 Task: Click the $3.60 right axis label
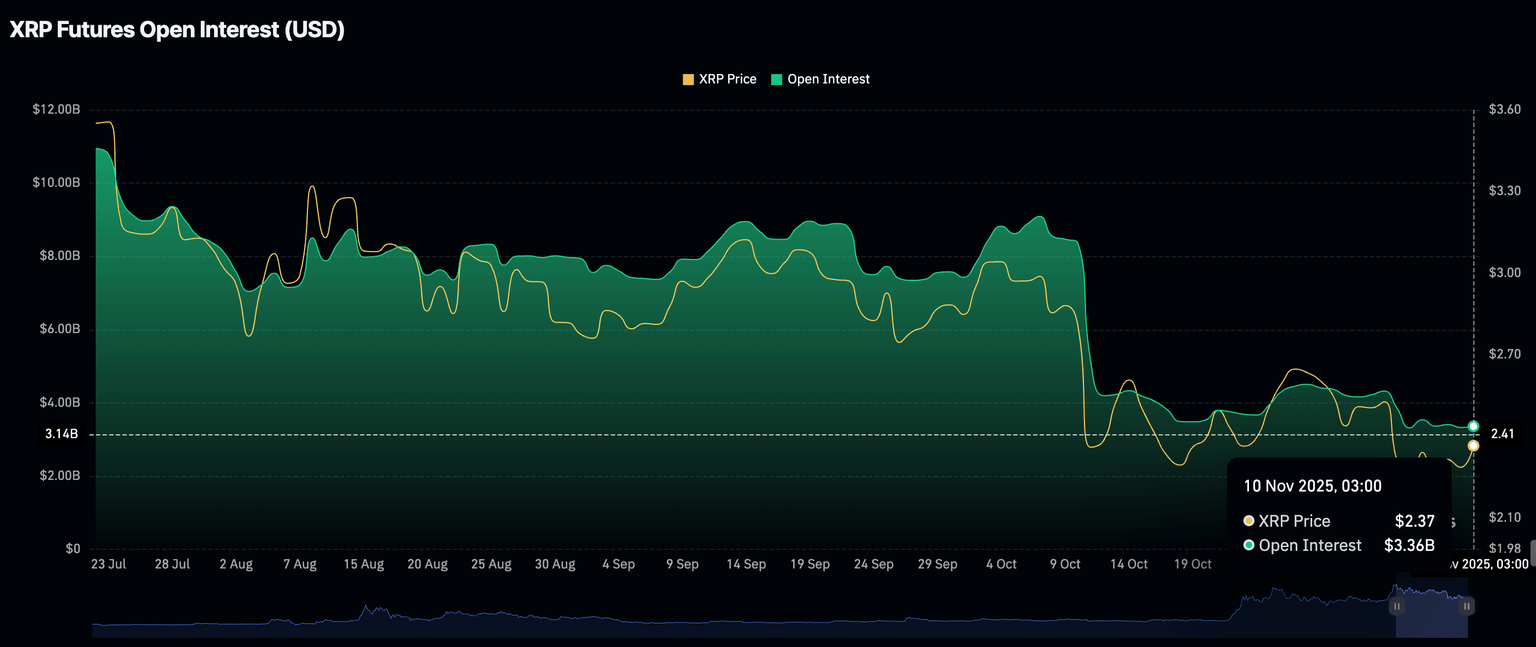pos(1504,109)
